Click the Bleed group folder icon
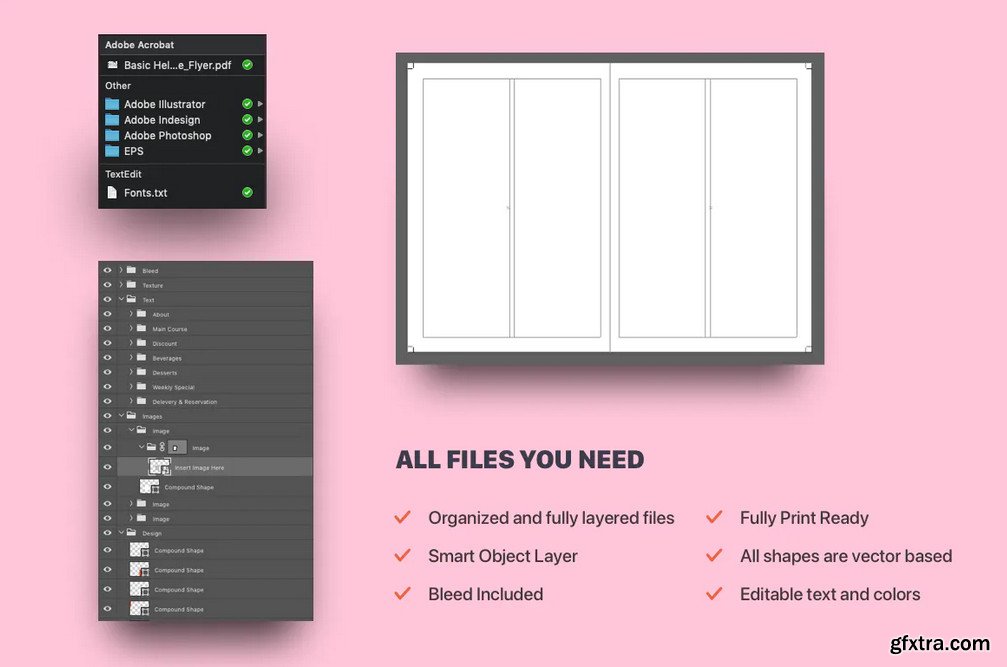This screenshot has height=667, width=1007. 131,271
